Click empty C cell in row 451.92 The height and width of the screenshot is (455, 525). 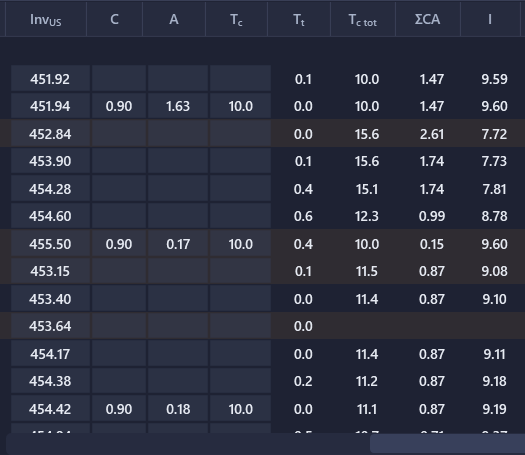click(119, 79)
